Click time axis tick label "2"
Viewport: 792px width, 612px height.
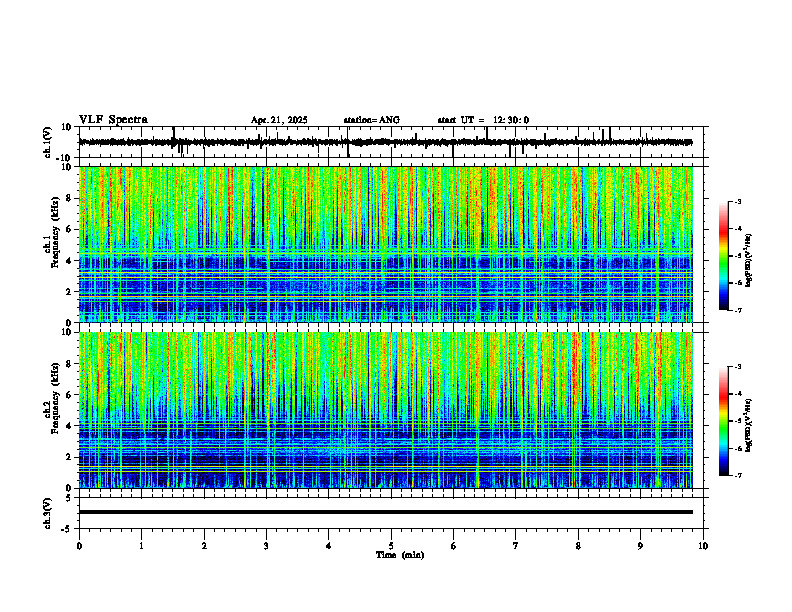coord(204,546)
